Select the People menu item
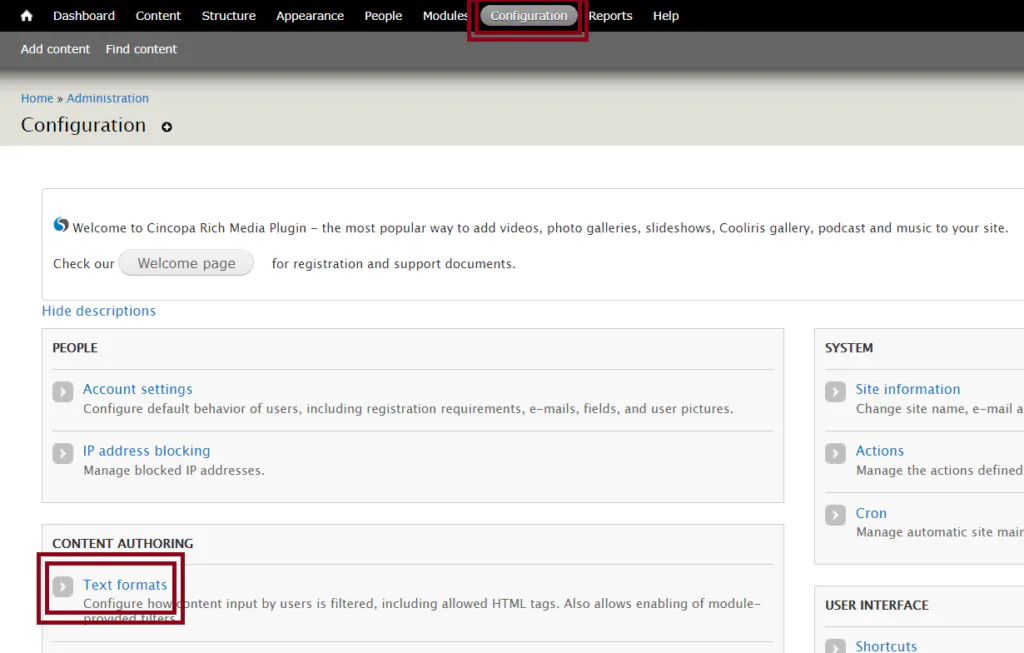Image resolution: width=1024 pixels, height=653 pixels. (x=383, y=16)
